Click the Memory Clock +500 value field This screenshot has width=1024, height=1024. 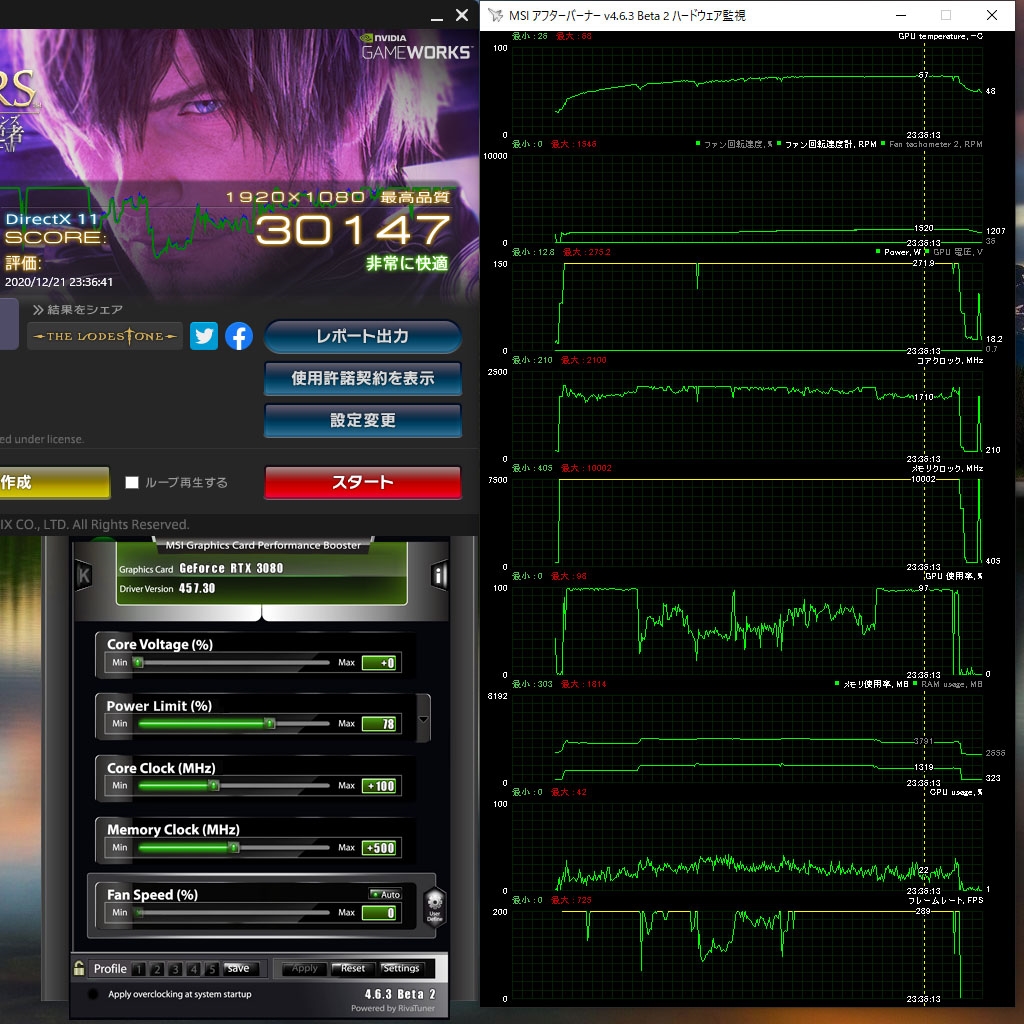coord(379,848)
